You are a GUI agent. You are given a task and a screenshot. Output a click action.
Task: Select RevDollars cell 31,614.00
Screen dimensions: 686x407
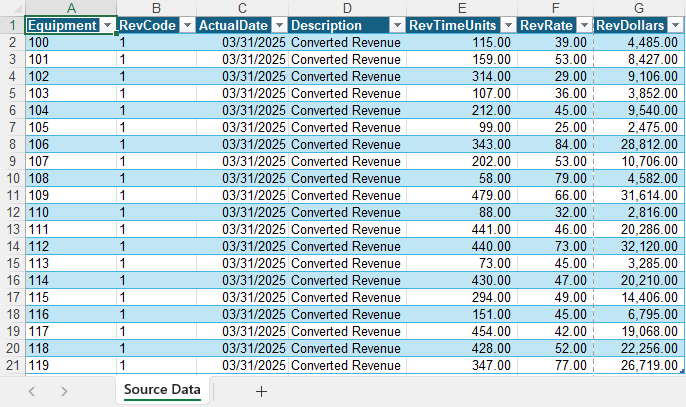639,195
